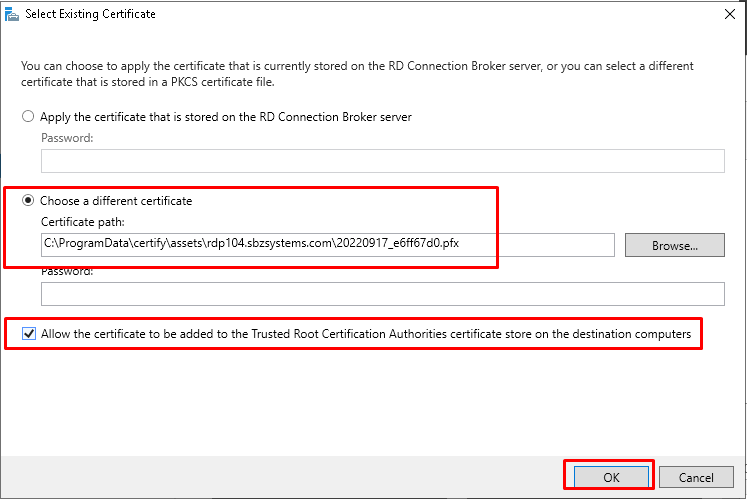The height and width of the screenshot is (499, 747).
Task: Select the RD Connection Broker certificate radio button
Action: (x=28, y=117)
